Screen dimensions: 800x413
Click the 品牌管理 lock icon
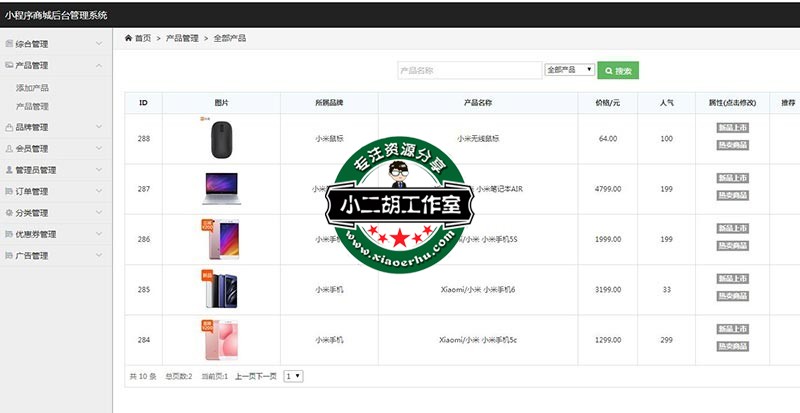(9, 128)
